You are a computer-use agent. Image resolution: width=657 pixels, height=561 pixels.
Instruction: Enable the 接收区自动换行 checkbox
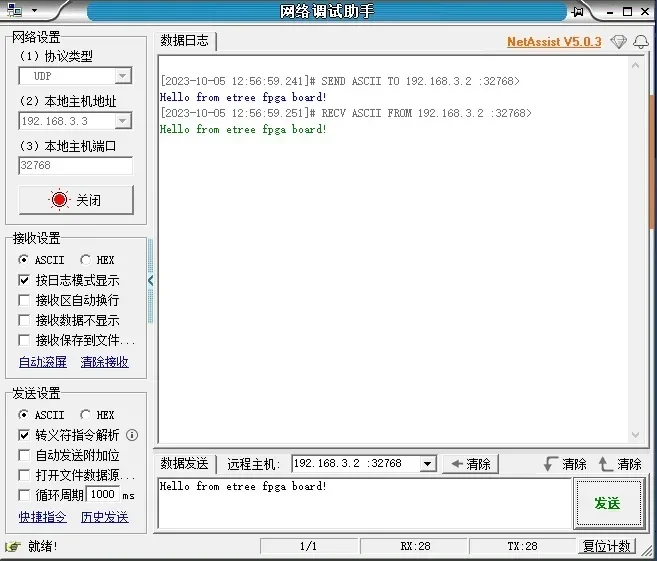pos(25,300)
